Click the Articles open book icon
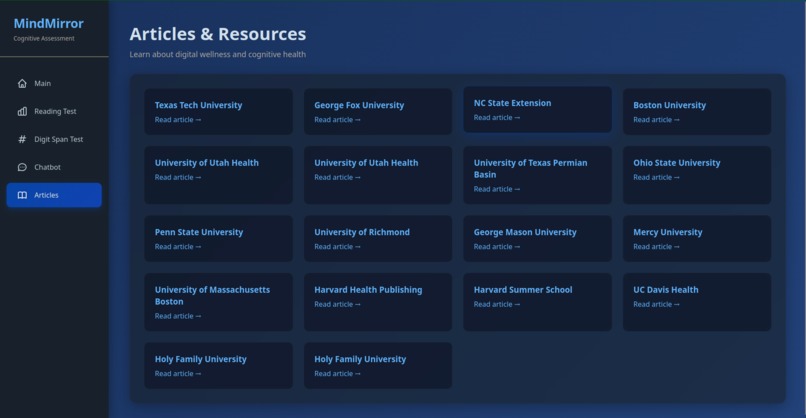Screen dimensions: 806x418 click(22, 195)
